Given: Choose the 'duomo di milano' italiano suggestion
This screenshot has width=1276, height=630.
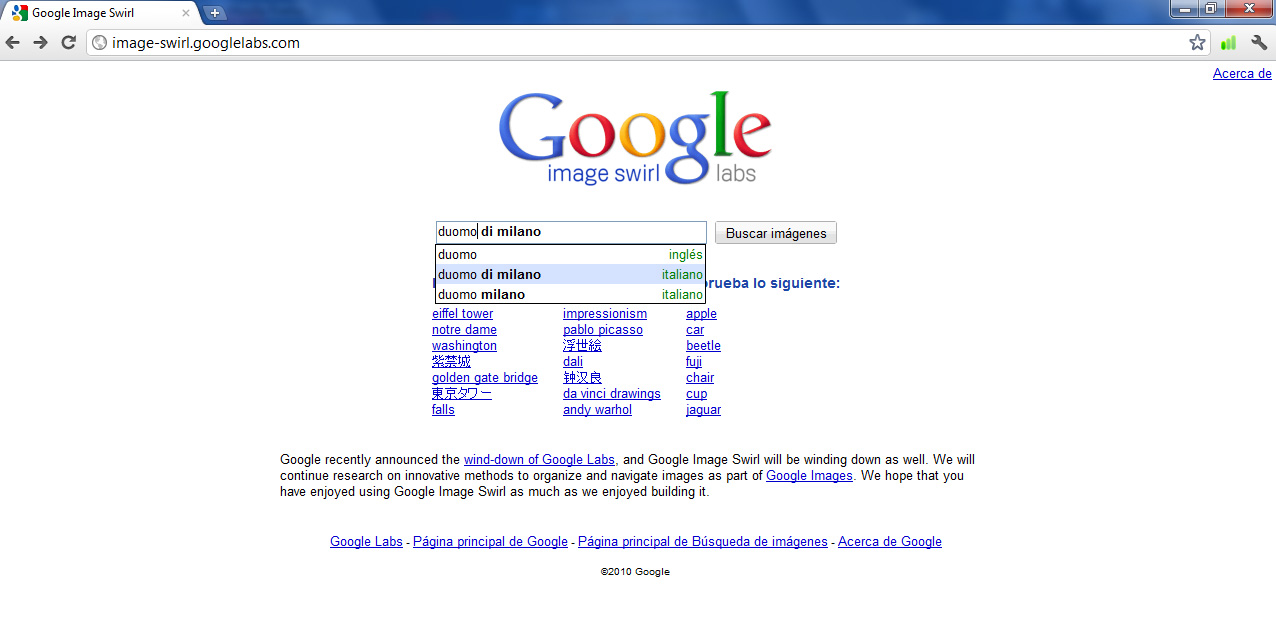Looking at the screenshot, I should pyautogui.click(x=570, y=274).
